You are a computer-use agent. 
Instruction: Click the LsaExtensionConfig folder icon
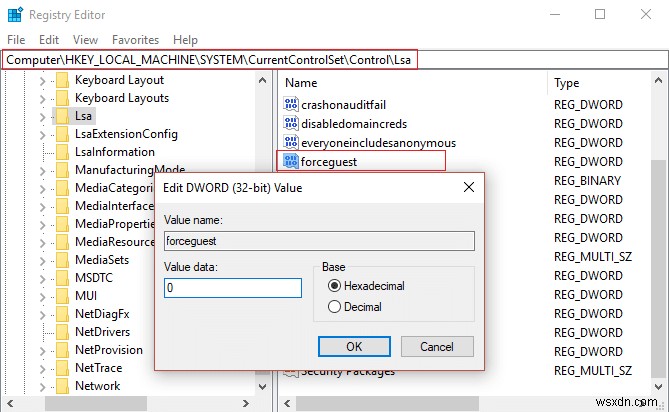click(x=62, y=134)
